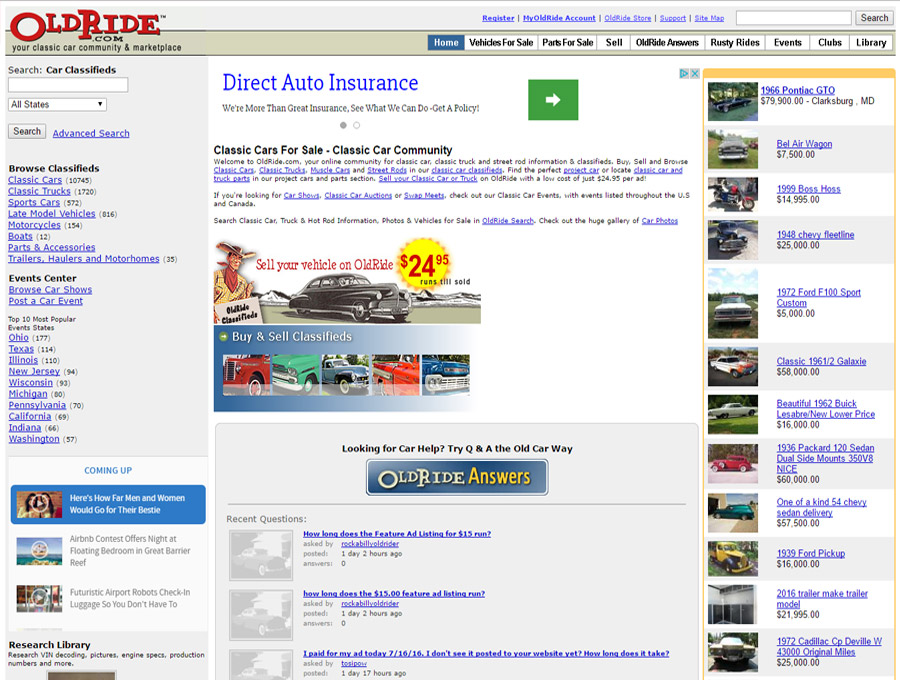Open Browse Car Shows link
900x680 pixels.
(50, 290)
